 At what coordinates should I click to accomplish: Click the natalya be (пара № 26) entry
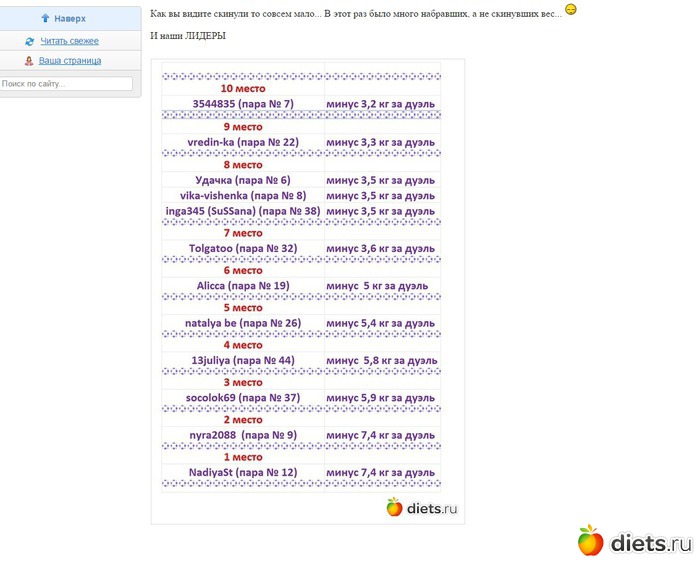[x=242, y=323]
